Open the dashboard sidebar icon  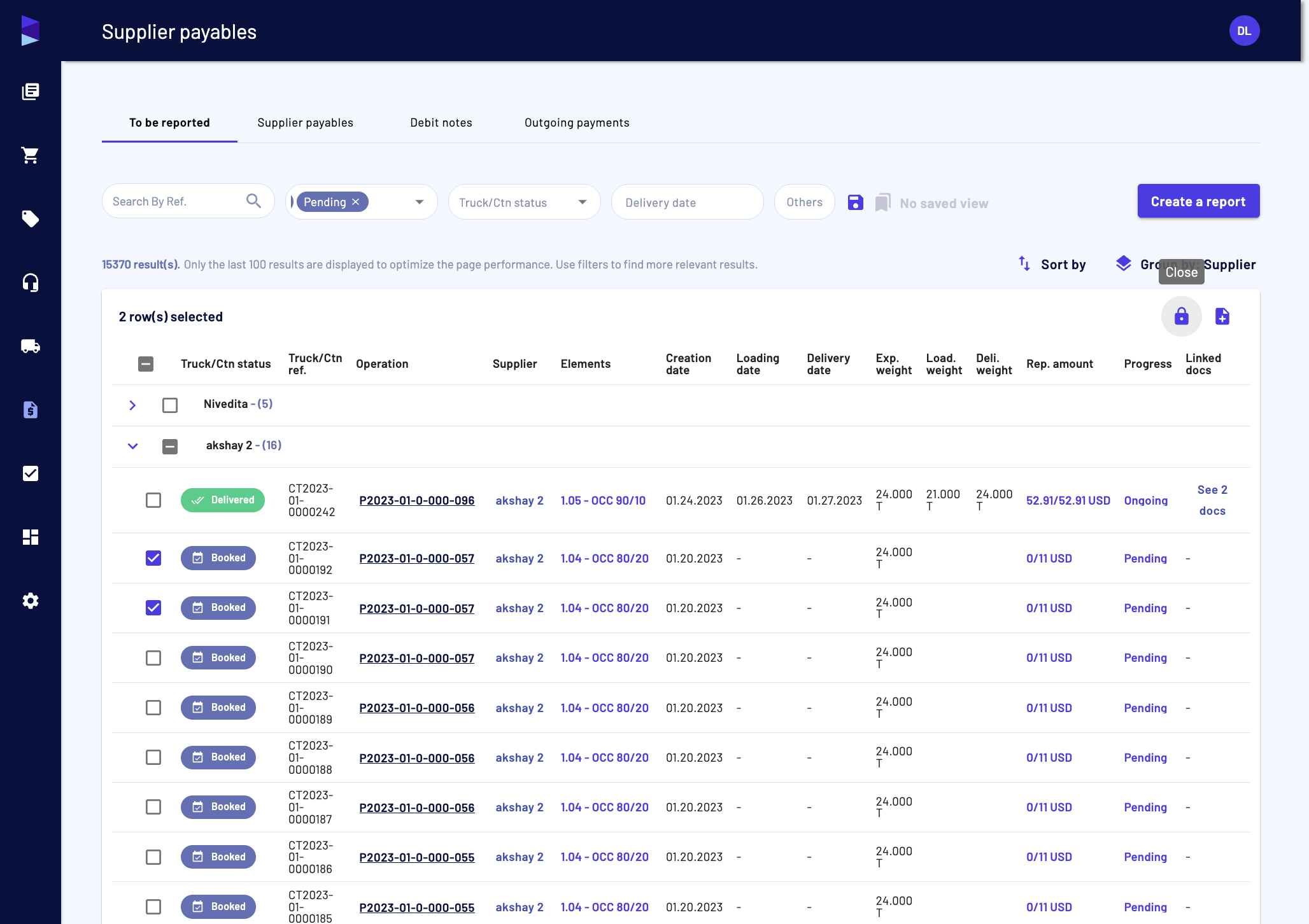[x=30, y=537]
